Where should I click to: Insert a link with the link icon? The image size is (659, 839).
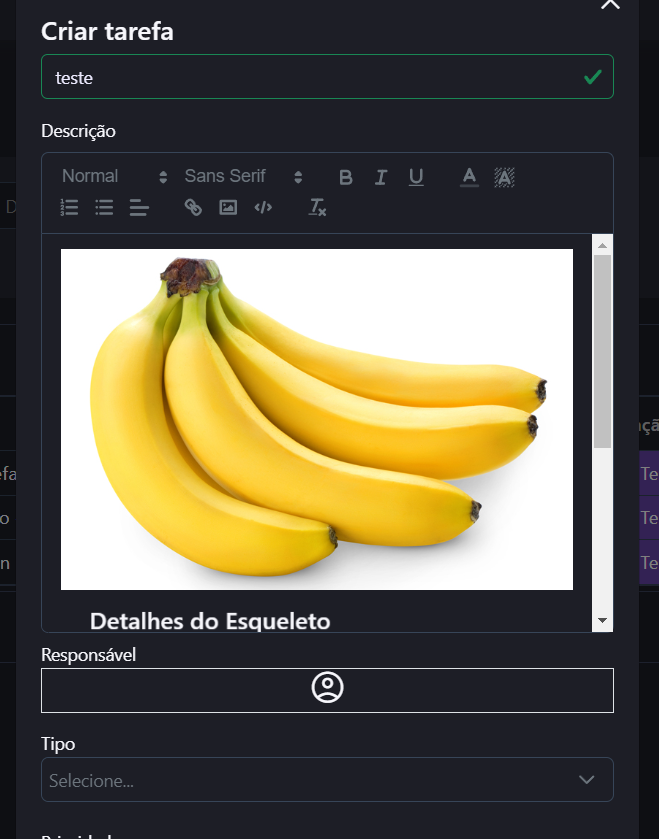(193, 207)
